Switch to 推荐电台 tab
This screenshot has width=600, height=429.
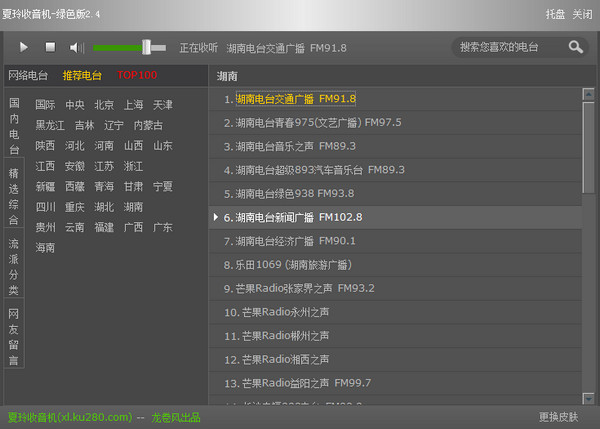coord(82,75)
